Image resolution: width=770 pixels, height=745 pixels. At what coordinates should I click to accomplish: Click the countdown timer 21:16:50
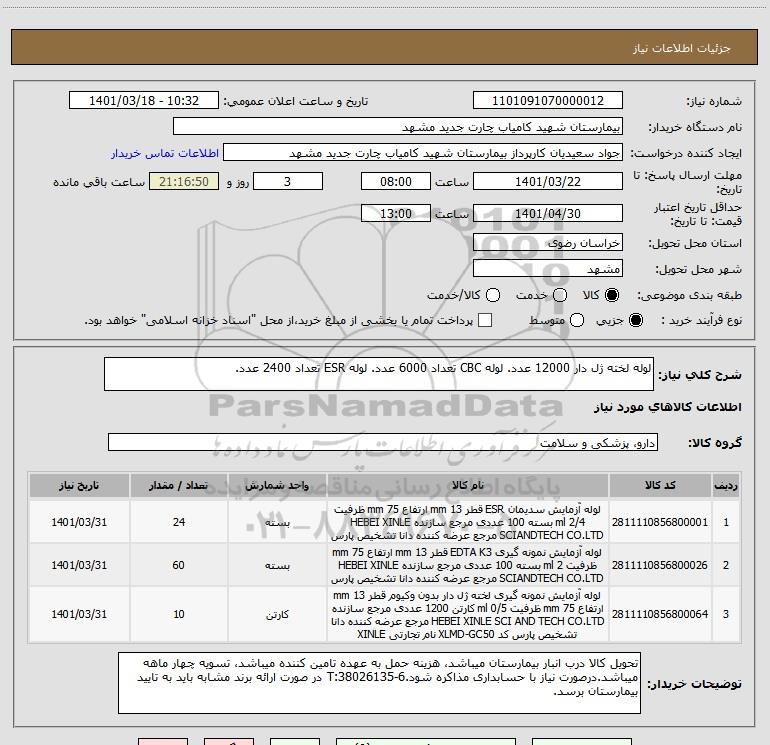tap(184, 181)
